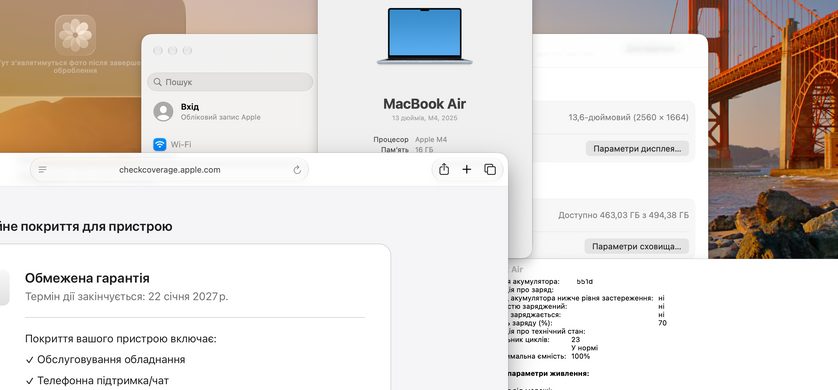
Task: Open Safari's Share icon
Action: [444, 169]
